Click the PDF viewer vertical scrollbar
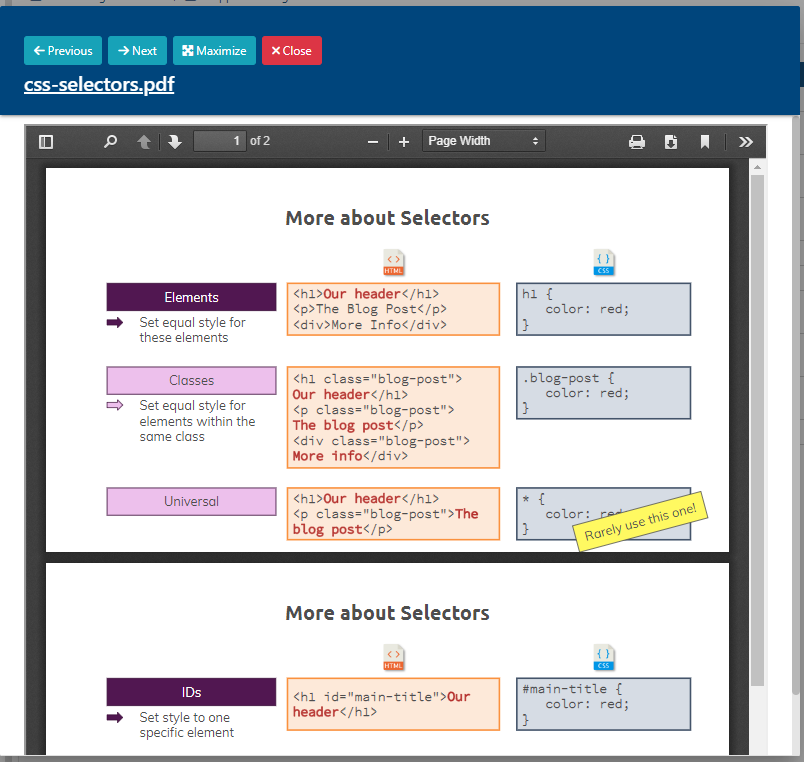This screenshot has width=804, height=762. click(757, 430)
